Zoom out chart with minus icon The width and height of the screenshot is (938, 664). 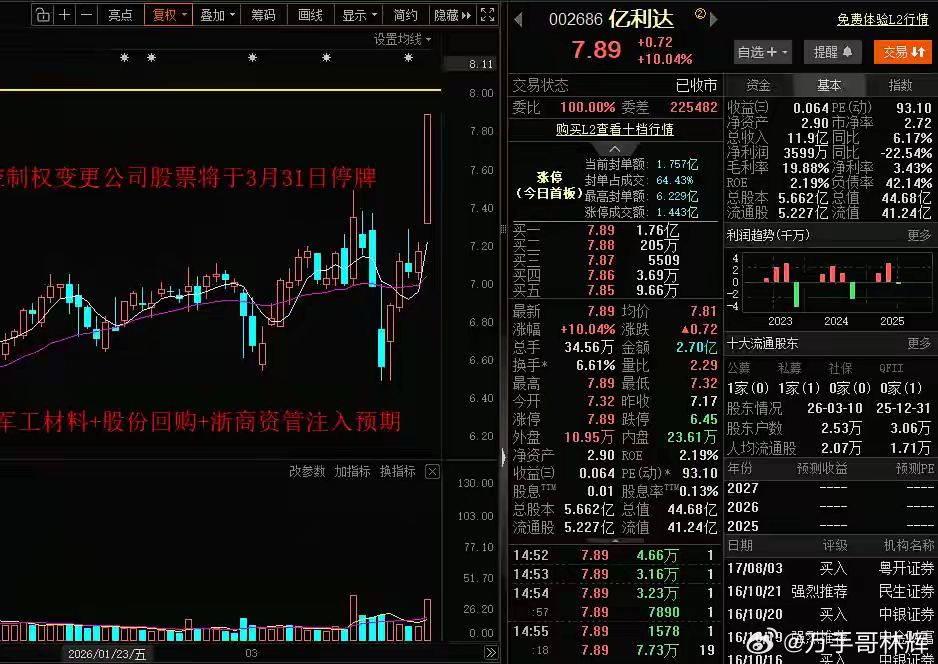pyautogui.click(x=86, y=15)
